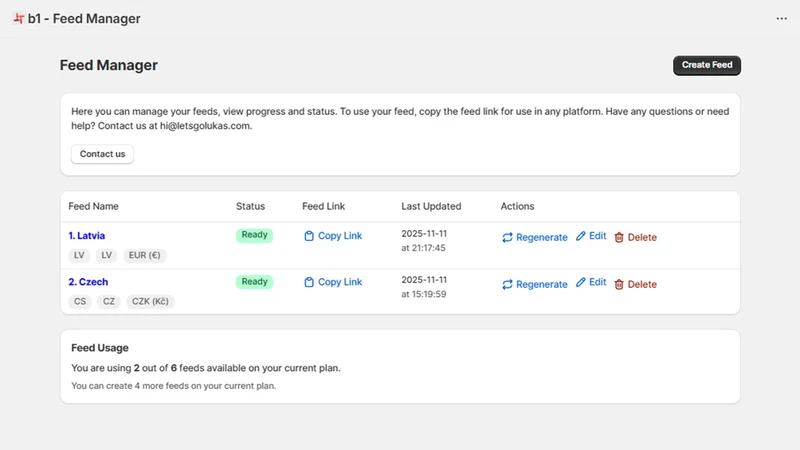Image resolution: width=800 pixels, height=450 pixels.
Task: Click the Feed Link column header
Action: [x=323, y=206]
